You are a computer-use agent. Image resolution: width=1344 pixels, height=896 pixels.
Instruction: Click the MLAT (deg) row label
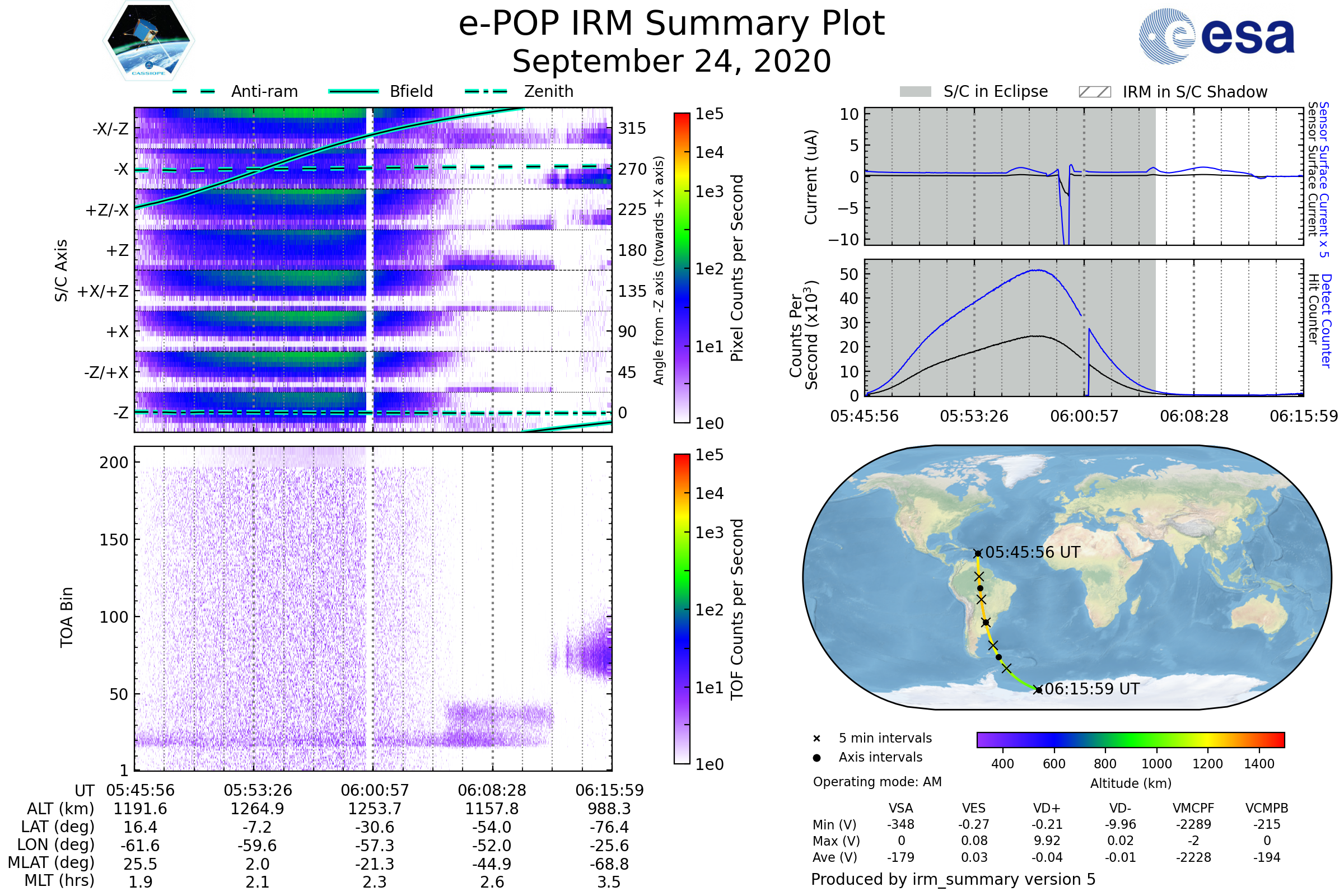51,862
